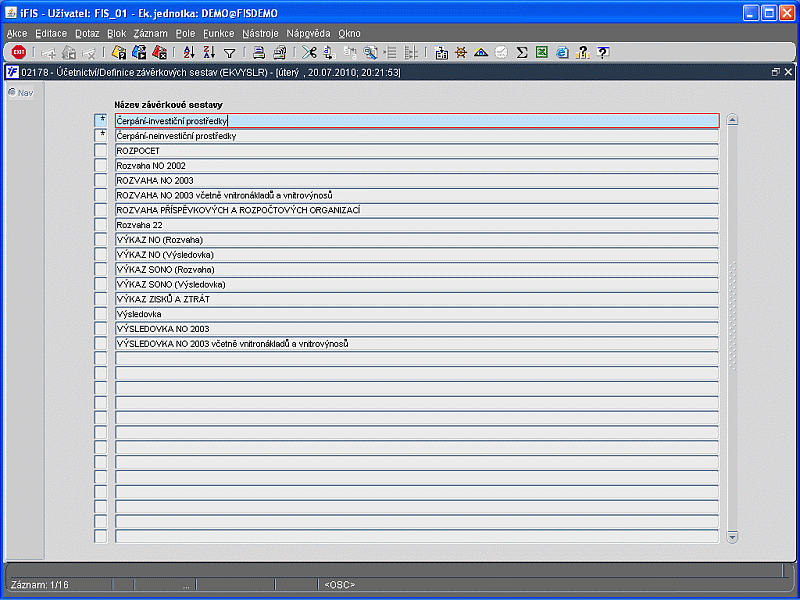The image size is (800, 600).
Task: Click the funnel filter icon
Action: [x=230, y=53]
